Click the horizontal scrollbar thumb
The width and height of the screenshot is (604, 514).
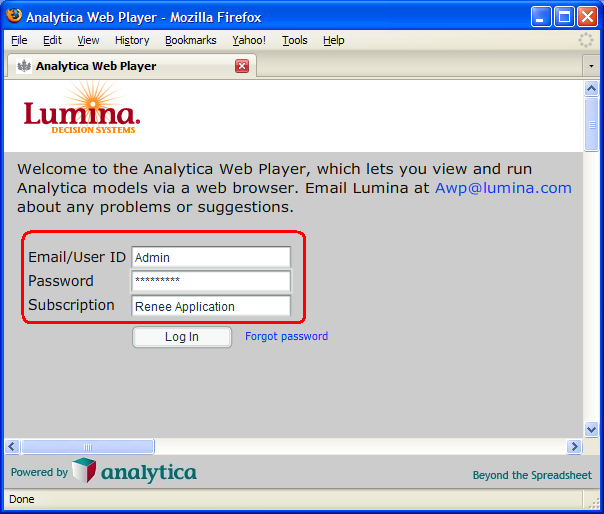click(88, 447)
